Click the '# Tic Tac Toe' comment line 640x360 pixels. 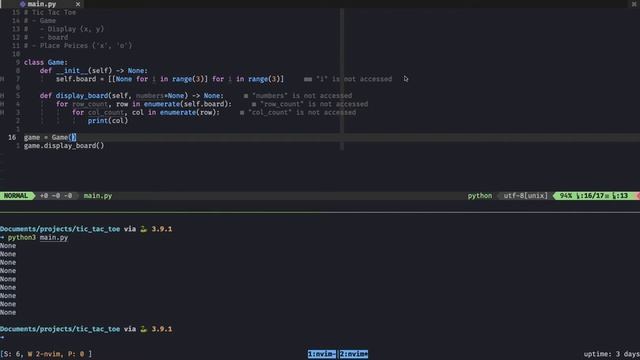(x=50, y=12)
